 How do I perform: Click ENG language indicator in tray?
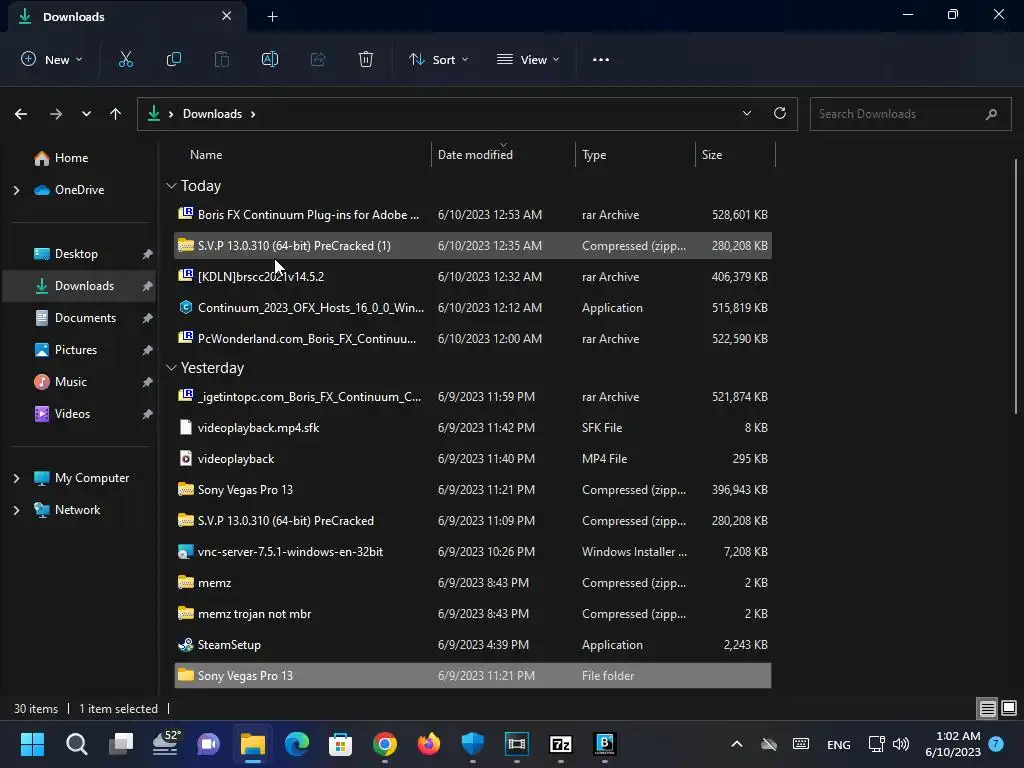tap(839, 744)
